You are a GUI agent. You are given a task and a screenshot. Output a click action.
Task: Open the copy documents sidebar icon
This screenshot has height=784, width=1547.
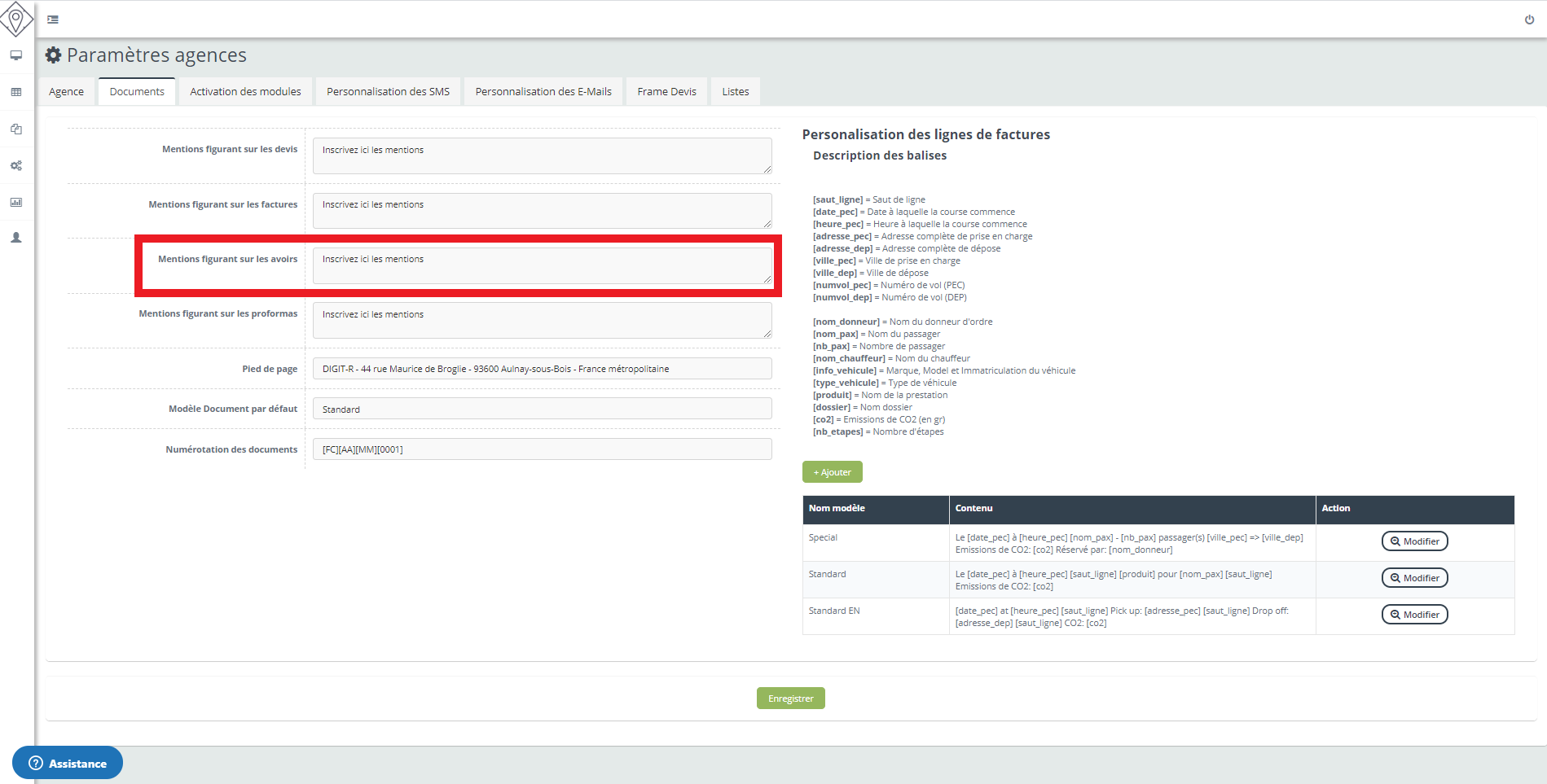point(16,129)
